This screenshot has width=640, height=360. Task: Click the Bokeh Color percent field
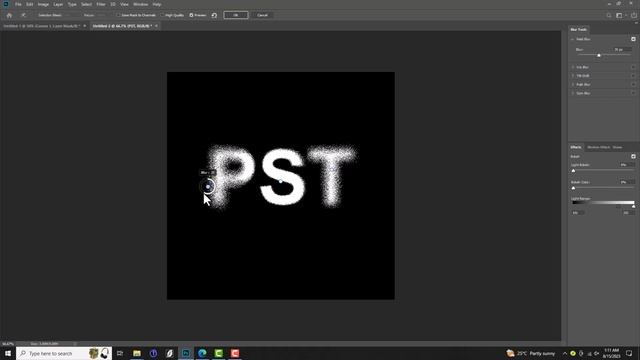tap(627, 182)
